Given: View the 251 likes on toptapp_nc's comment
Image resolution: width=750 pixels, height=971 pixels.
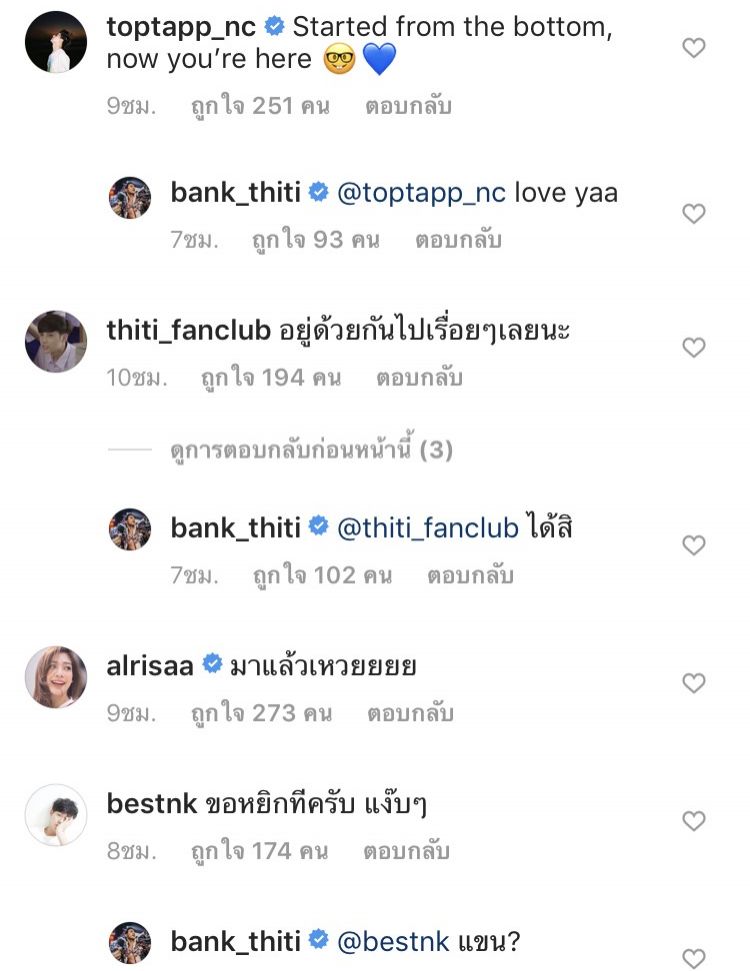Looking at the screenshot, I should (260, 105).
